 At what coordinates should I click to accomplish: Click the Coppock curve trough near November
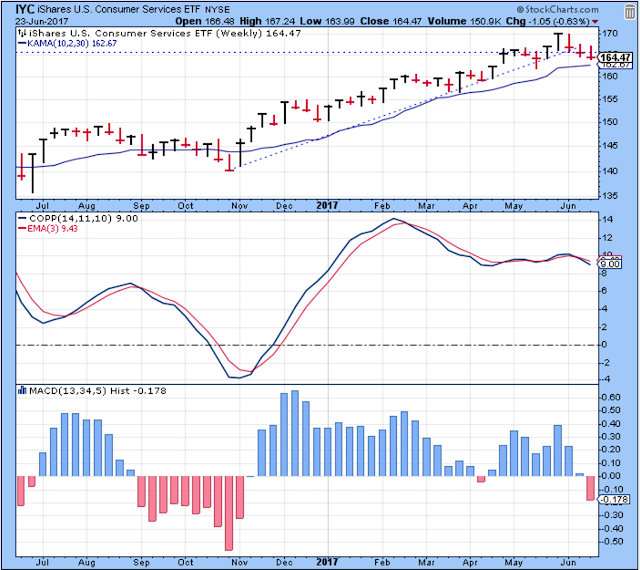point(239,377)
